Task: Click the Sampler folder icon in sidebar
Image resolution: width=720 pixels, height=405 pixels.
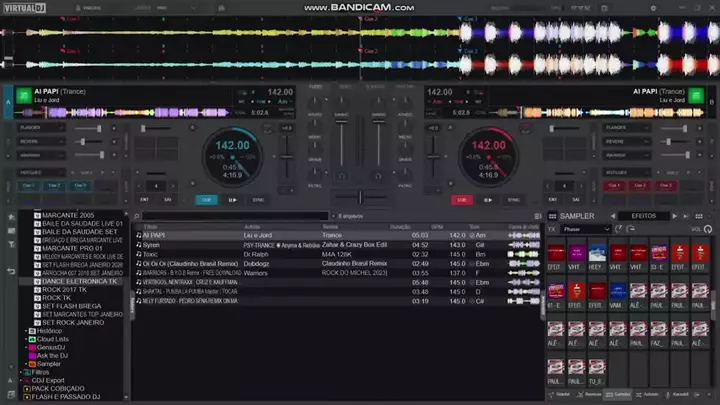Action: tap(34, 364)
